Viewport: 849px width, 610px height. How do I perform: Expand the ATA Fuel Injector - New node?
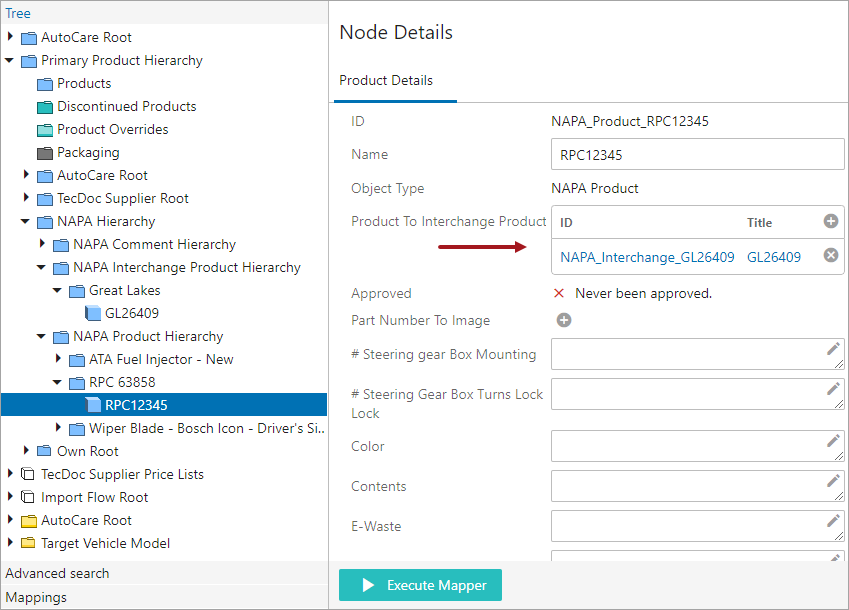point(58,358)
